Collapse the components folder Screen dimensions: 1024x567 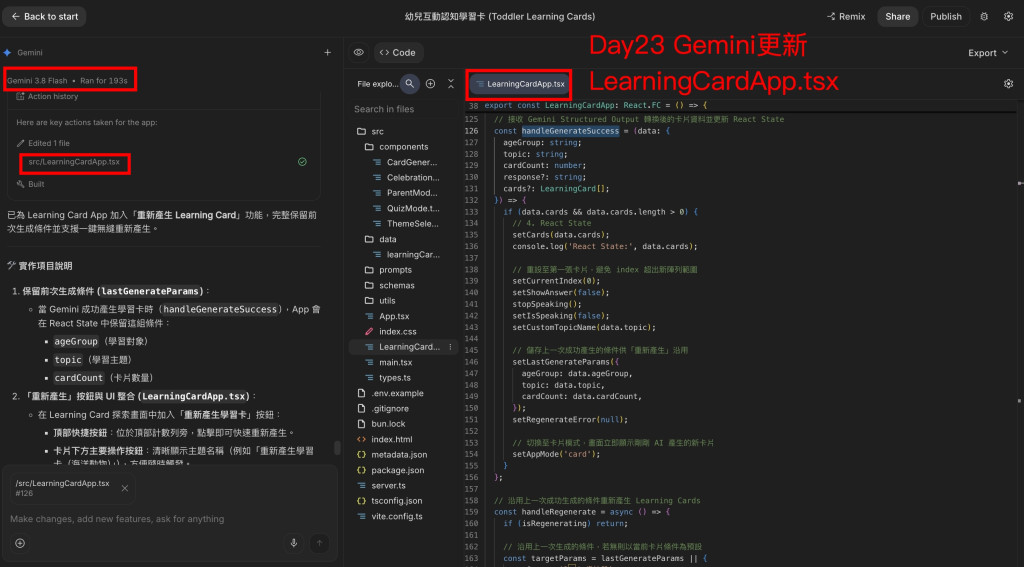[x=396, y=147]
